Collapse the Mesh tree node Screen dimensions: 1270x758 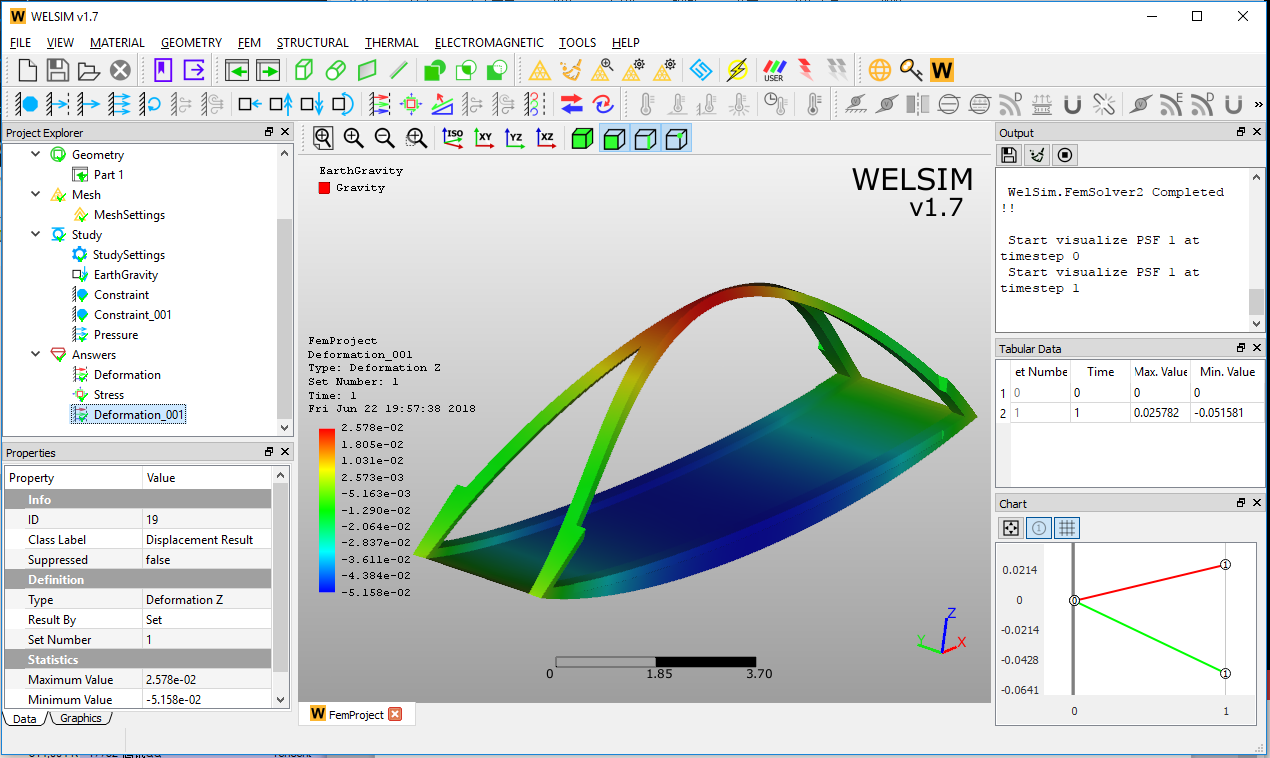36,194
